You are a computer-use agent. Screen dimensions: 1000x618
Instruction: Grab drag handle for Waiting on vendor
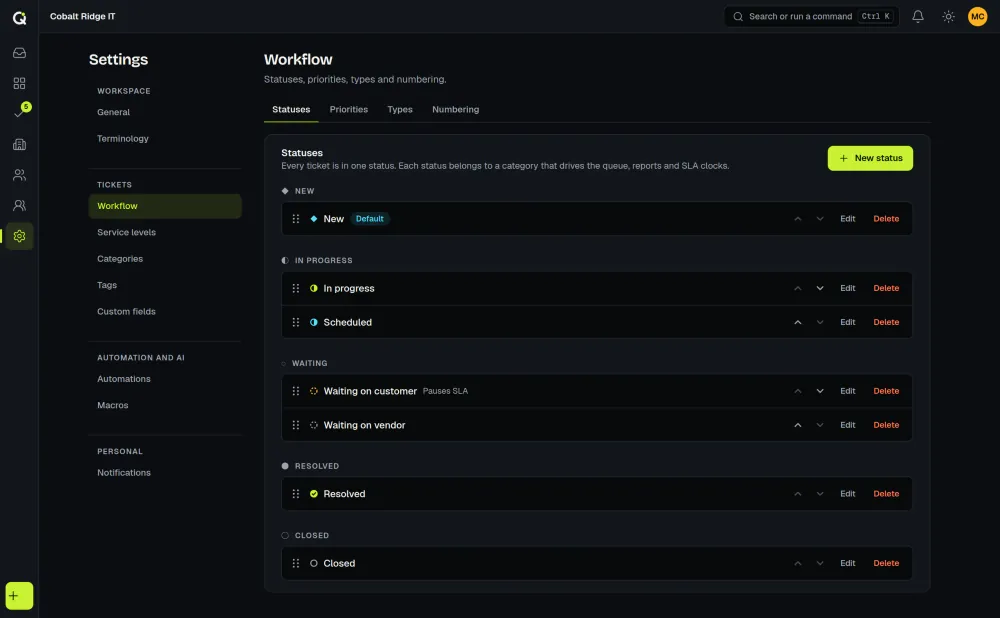(296, 425)
